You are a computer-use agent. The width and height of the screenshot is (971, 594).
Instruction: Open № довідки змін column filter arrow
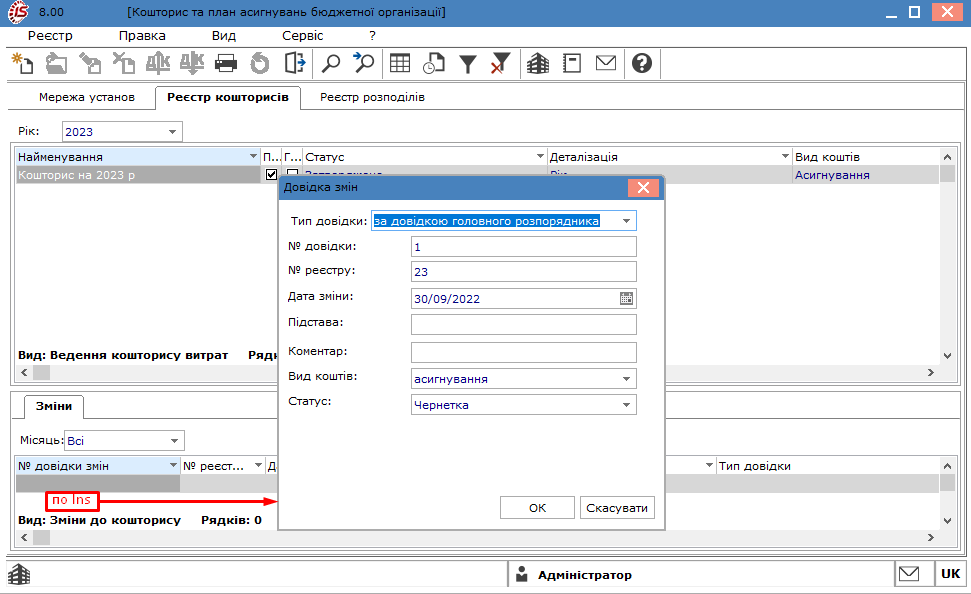click(173, 466)
